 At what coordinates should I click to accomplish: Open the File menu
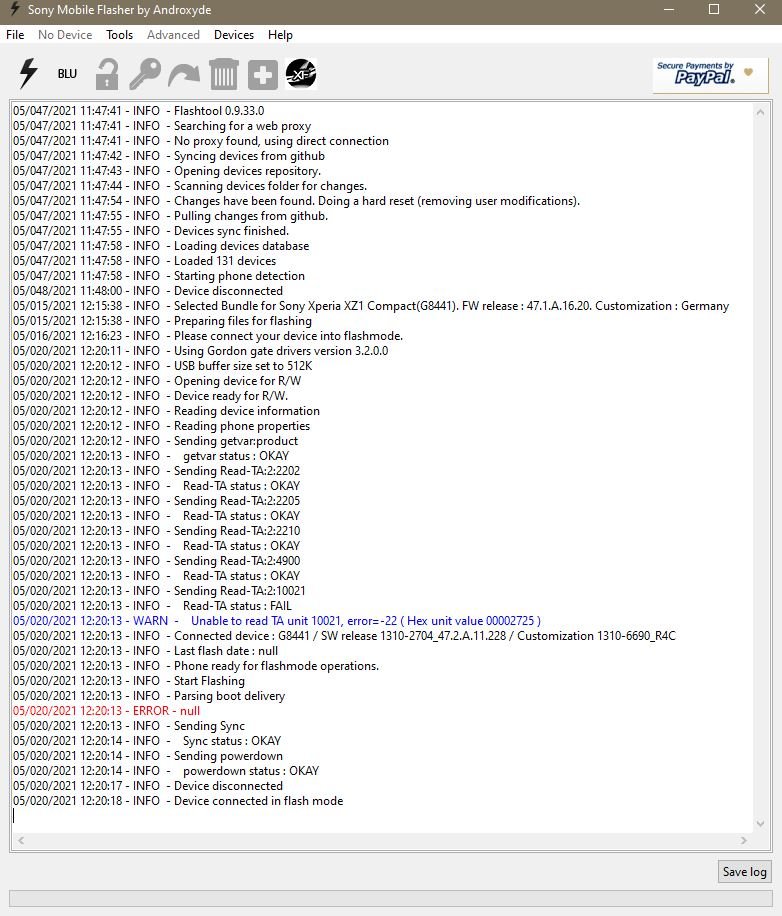click(x=15, y=34)
